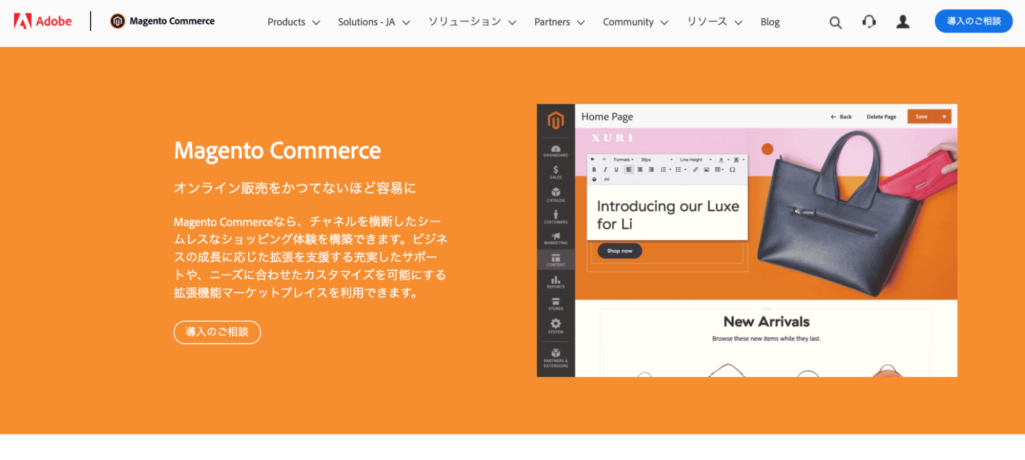Select Catalog box icon in preview sidebar
This screenshot has height=460, width=1025.
[556, 195]
